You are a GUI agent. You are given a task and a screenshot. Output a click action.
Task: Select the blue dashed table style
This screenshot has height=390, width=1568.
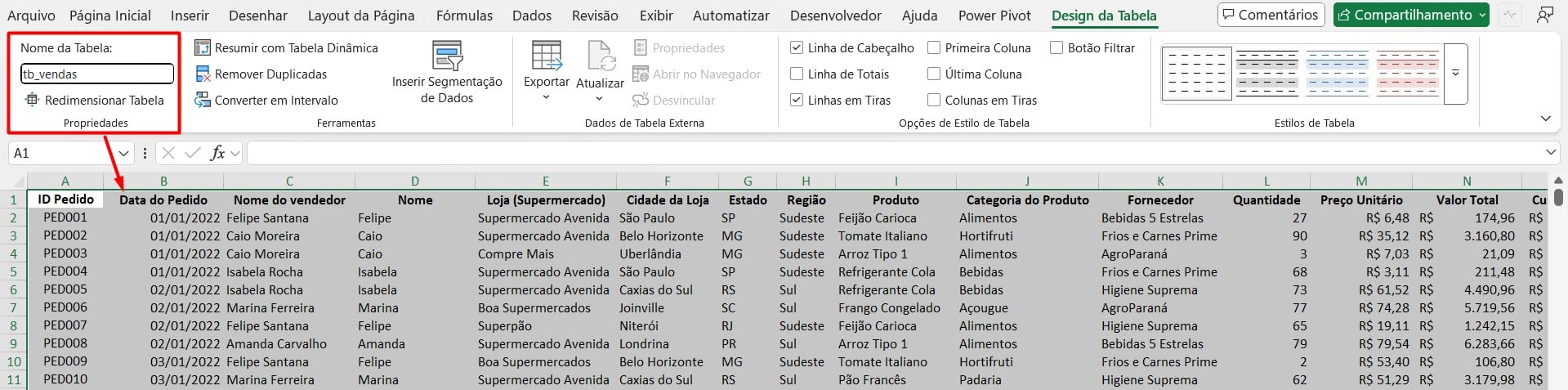point(1337,74)
